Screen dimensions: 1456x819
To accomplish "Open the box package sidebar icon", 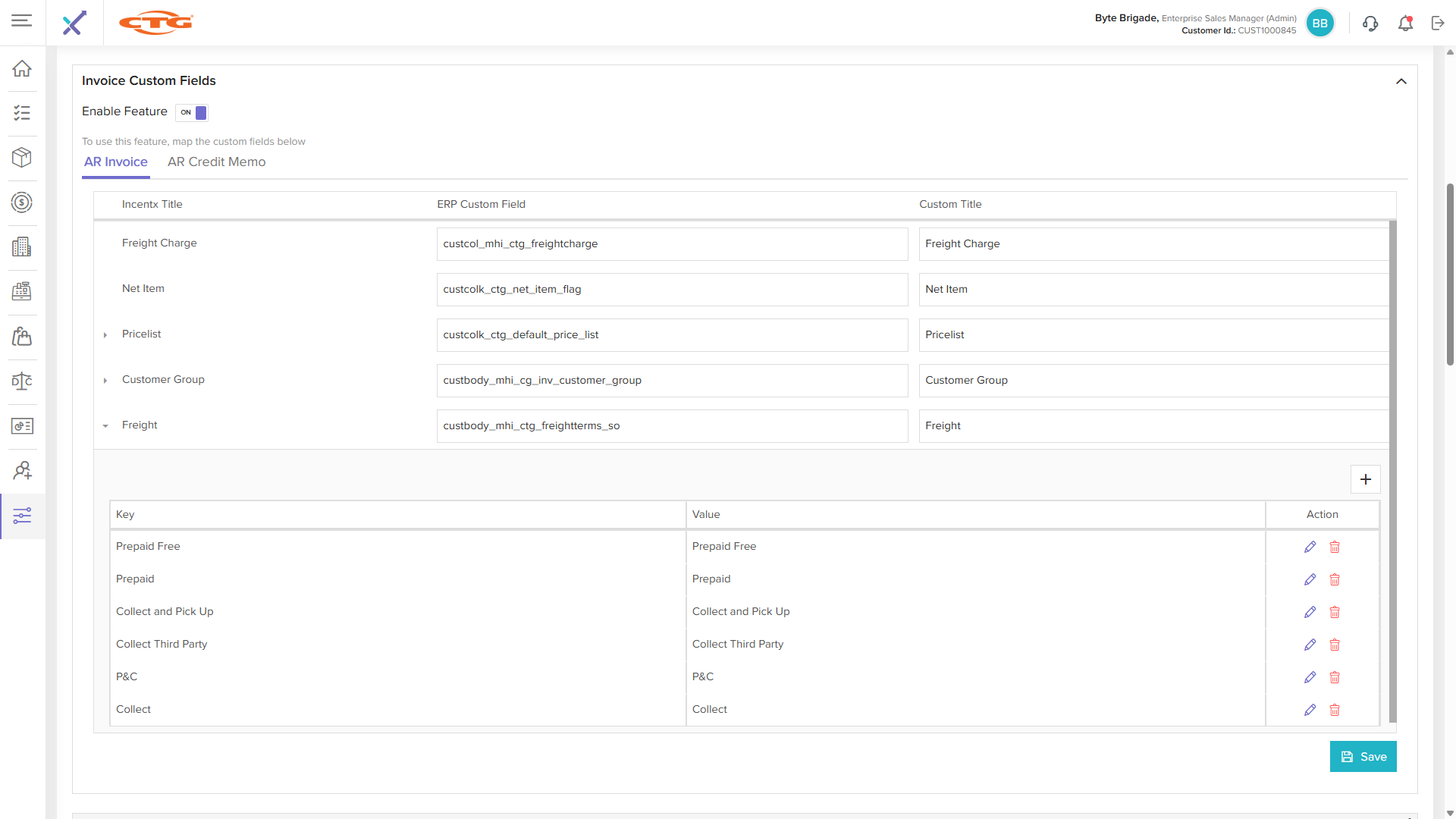I will tap(22, 158).
